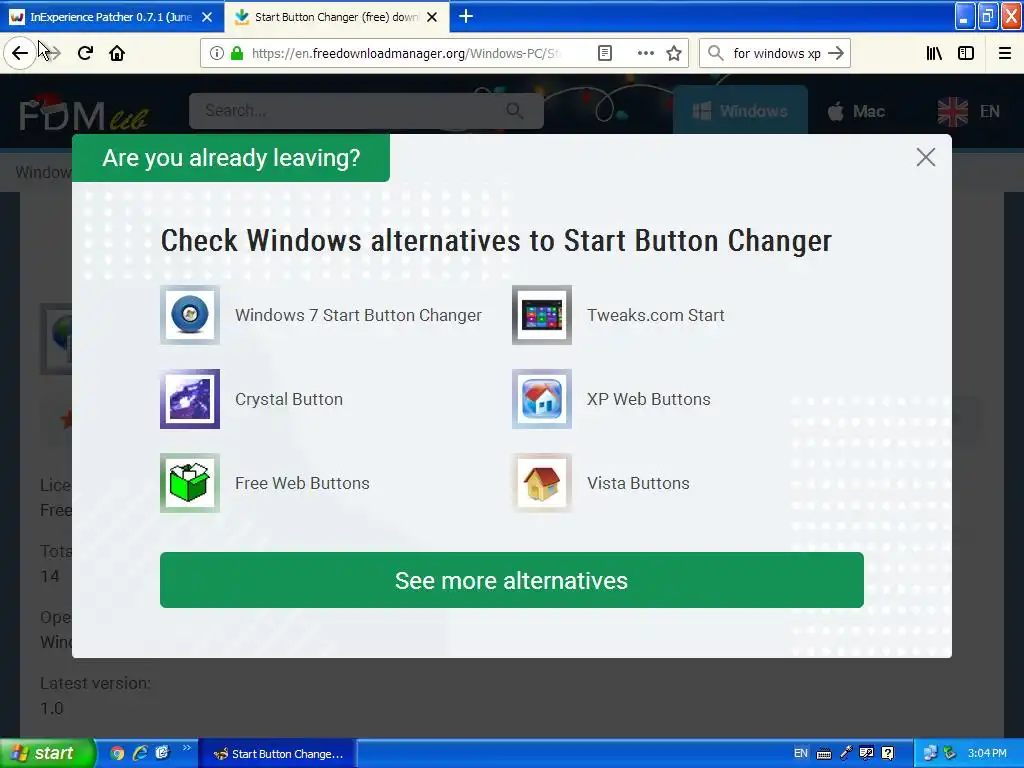Click the site search magnifier icon
1024x768 pixels.
click(x=515, y=110)
